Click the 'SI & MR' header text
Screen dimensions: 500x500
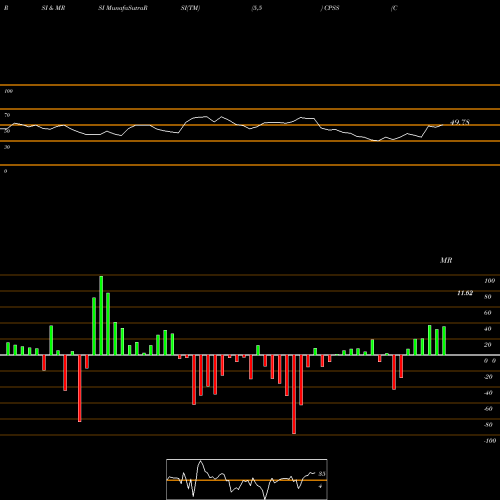coord(53,8)
